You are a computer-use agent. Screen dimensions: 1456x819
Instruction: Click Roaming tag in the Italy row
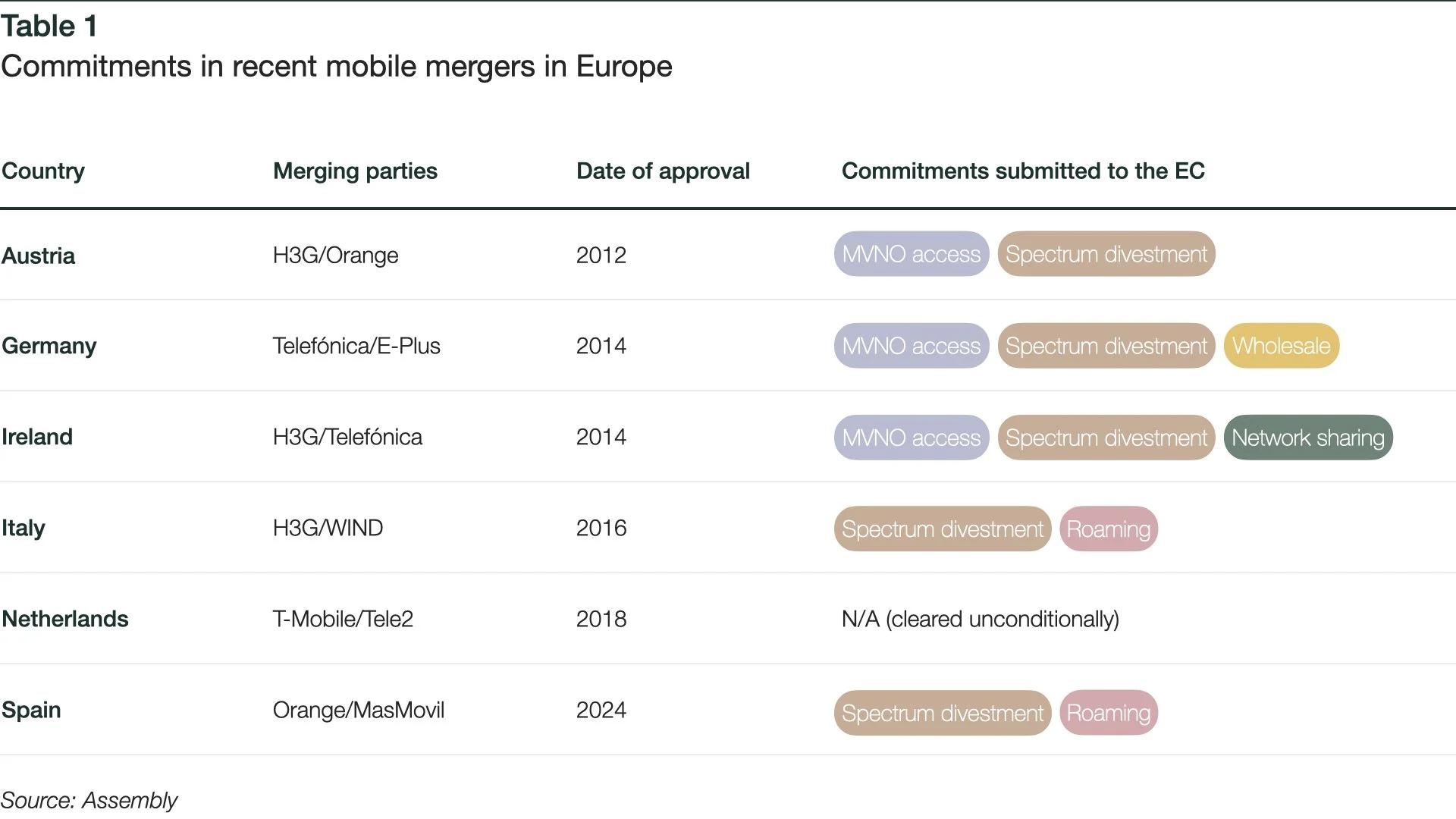point(1109,529)
